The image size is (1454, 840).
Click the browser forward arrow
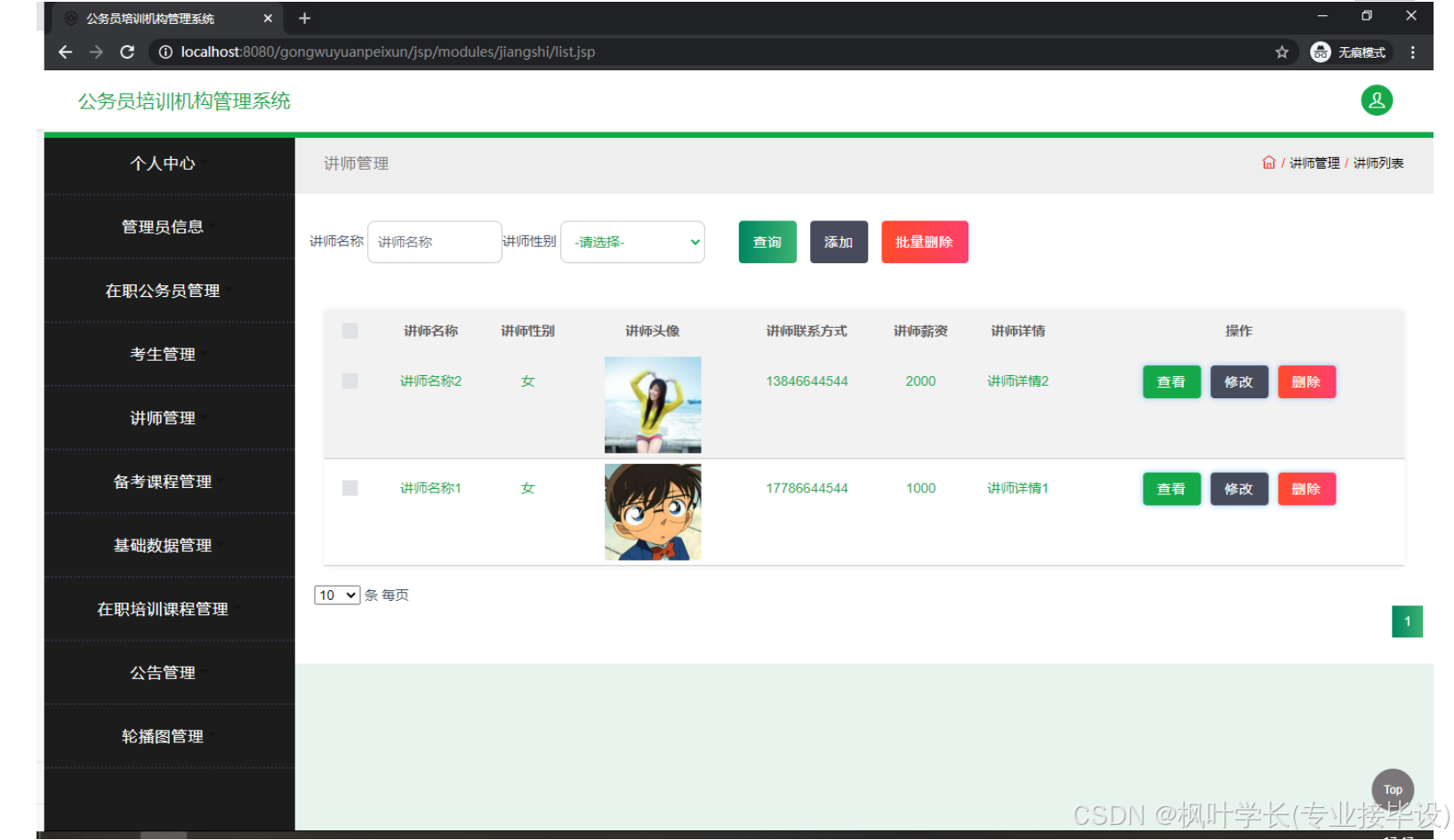pos(96,52)
